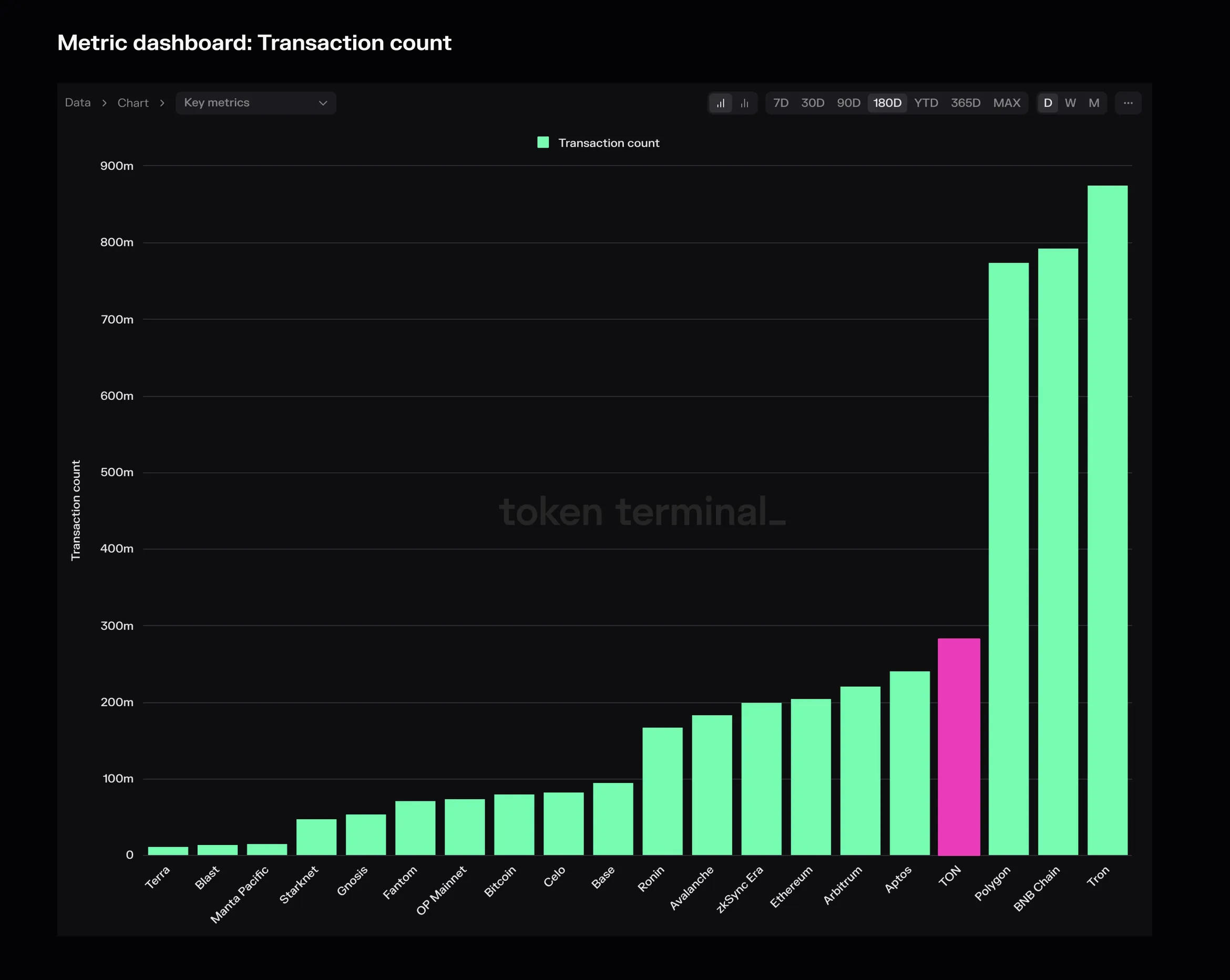
Task: Click the Blast axis label
Action: click(207, 878)
